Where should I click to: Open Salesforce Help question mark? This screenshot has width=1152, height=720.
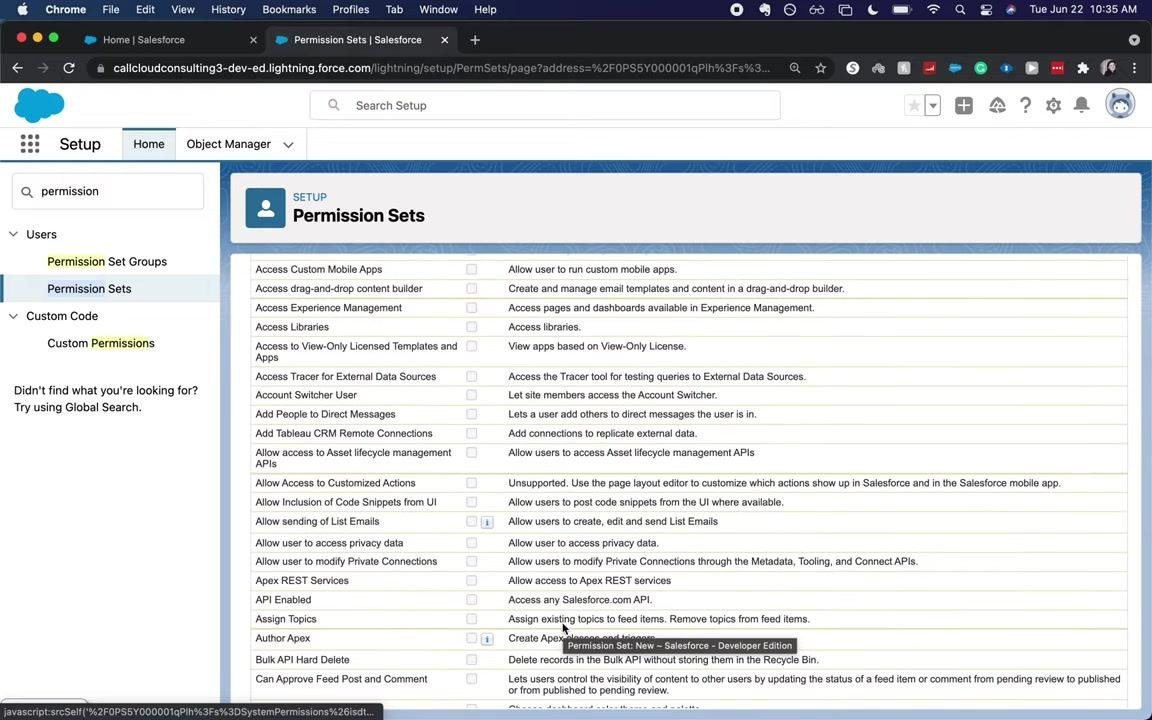click(x=1025, y=106)
